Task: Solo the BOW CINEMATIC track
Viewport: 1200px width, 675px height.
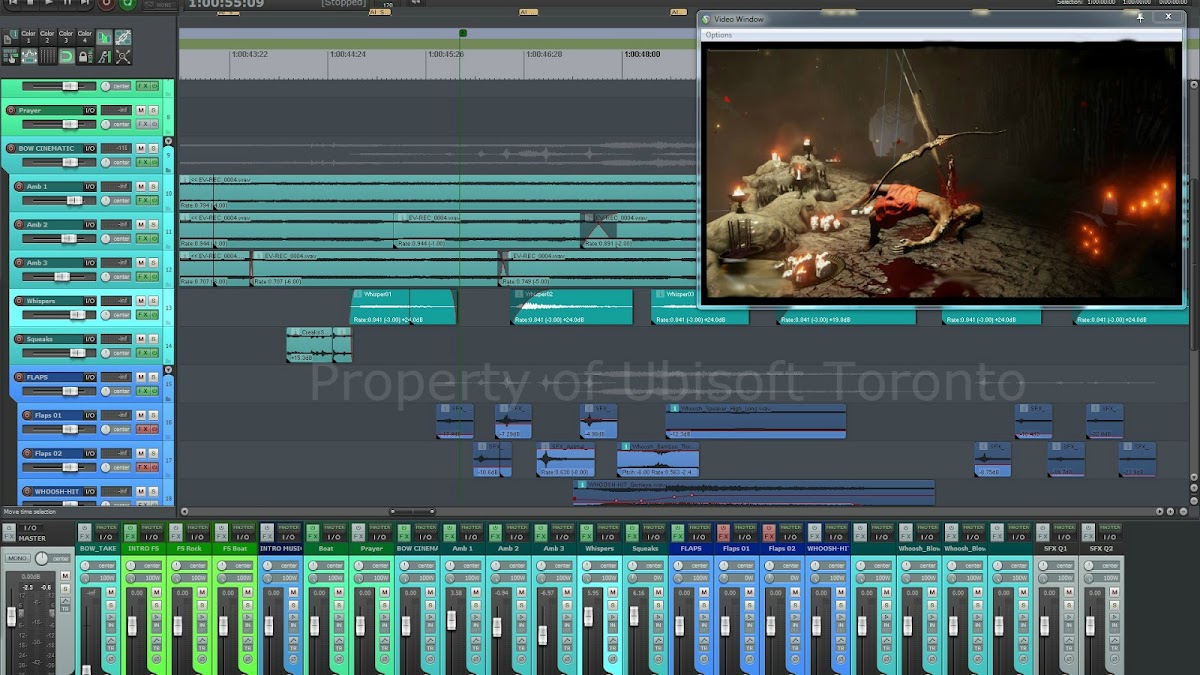Action: [153, 148]
